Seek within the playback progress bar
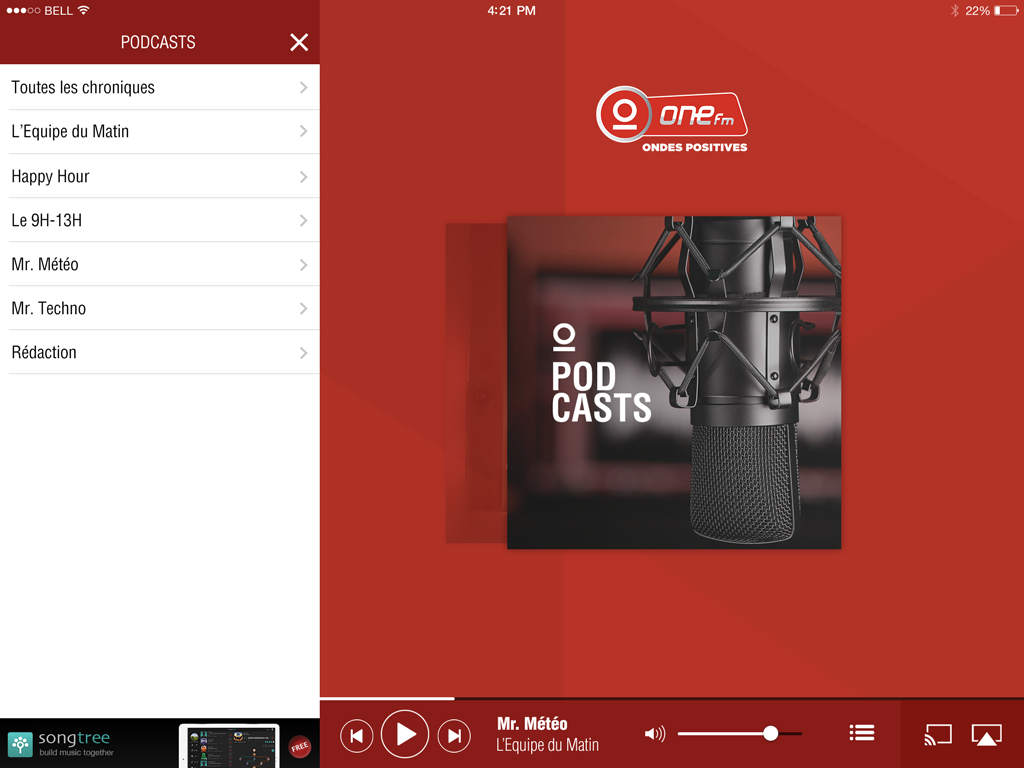1024x768 pixels. [x=672, y=698]
